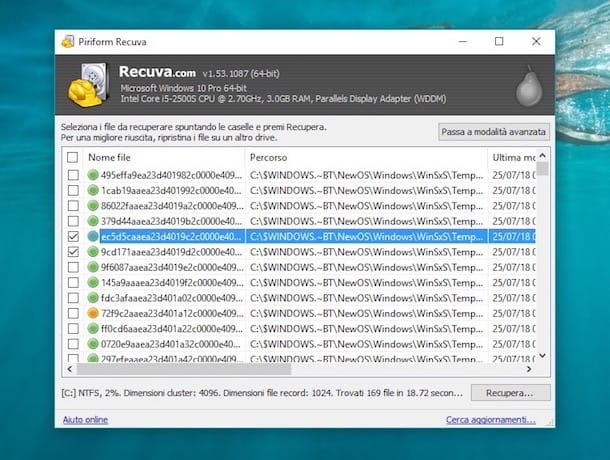The height and width of the screenshot is (460, 610).
Task: Select file name 0720e9aaea23d401a32c0000e40...
Action: tap(171, 344)
